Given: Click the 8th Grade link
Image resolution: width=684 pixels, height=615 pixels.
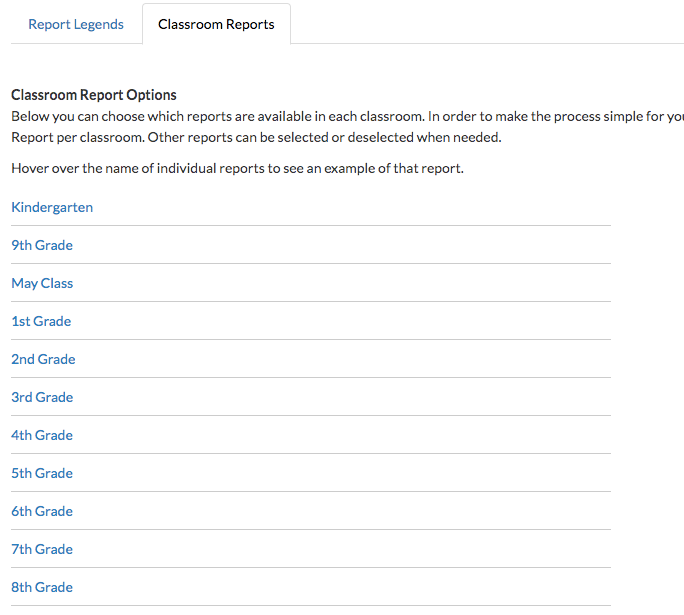Looking at the screenshot, I should pos(42,587).
